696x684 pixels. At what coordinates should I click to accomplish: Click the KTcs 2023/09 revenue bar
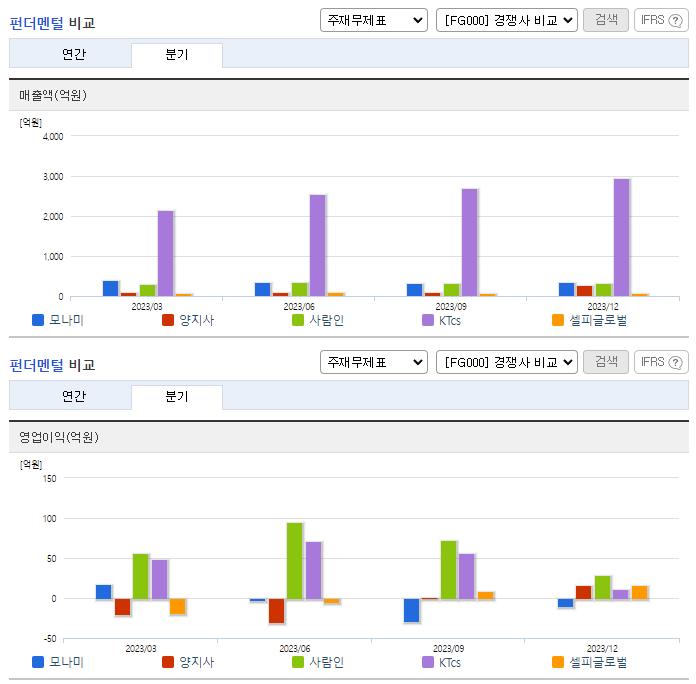[x=470, y=242]
